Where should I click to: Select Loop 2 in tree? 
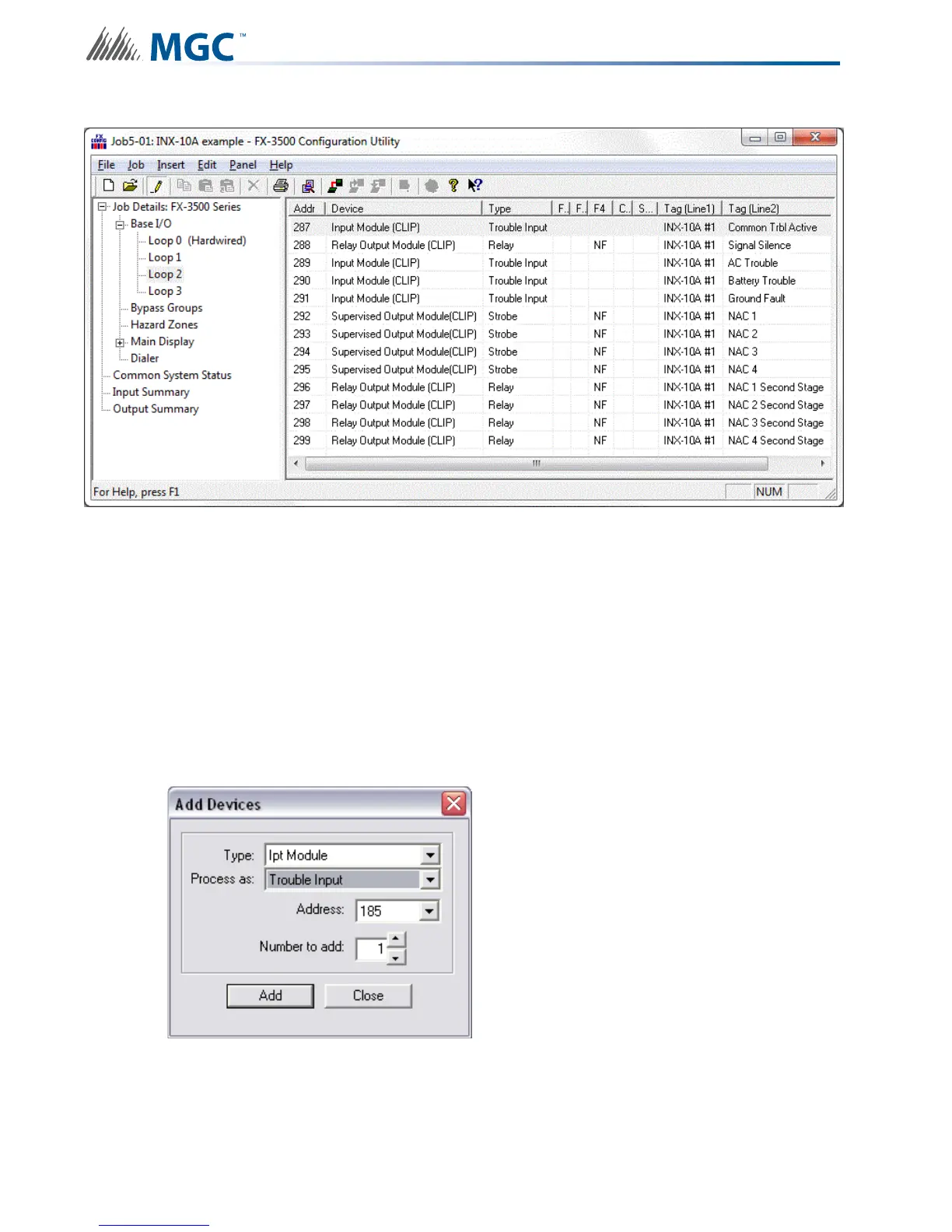click(165, 274)
